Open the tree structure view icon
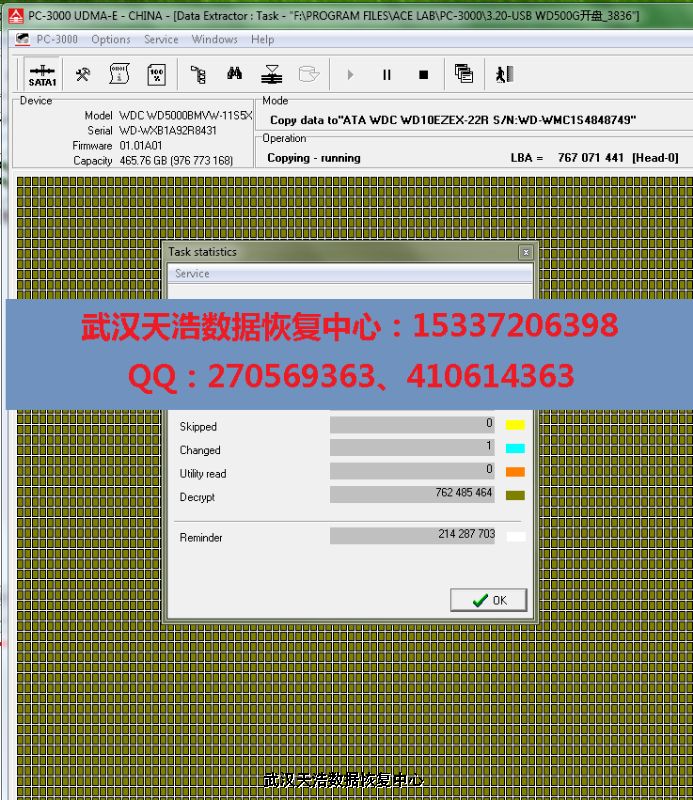 pos(198,74)
